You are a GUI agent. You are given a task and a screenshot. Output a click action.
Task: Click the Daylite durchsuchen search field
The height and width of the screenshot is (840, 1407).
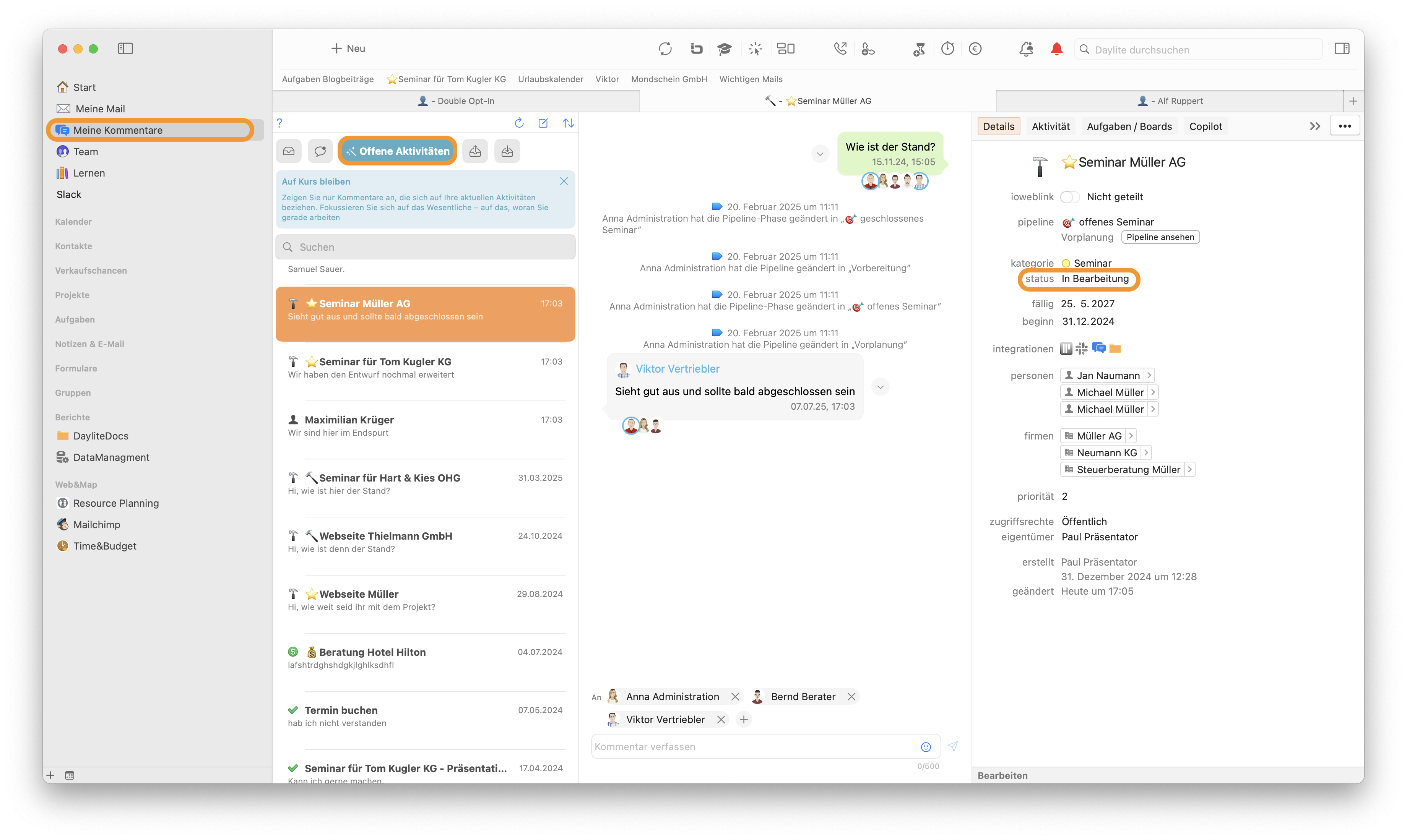(x=1199, y=50)
